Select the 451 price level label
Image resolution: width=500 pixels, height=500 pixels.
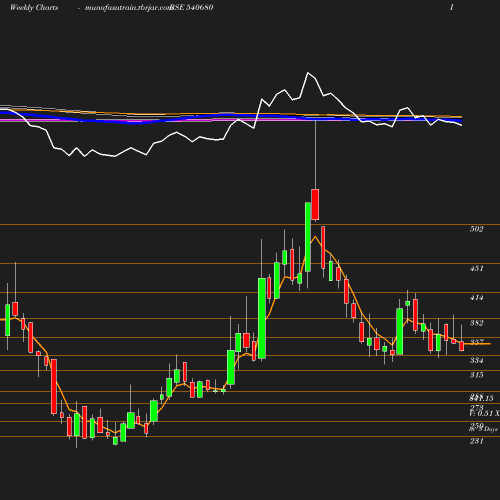(476, 268)
